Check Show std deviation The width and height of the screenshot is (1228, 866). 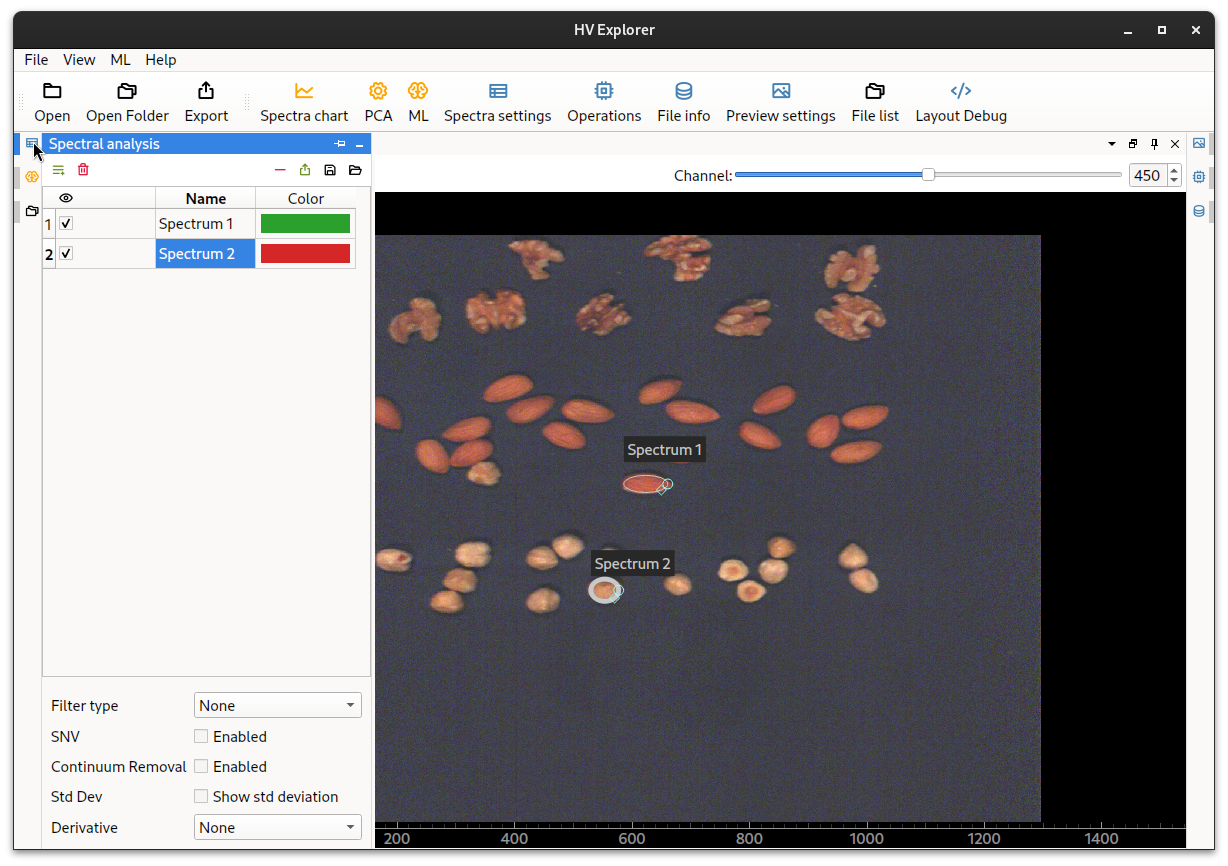point(201,796)
